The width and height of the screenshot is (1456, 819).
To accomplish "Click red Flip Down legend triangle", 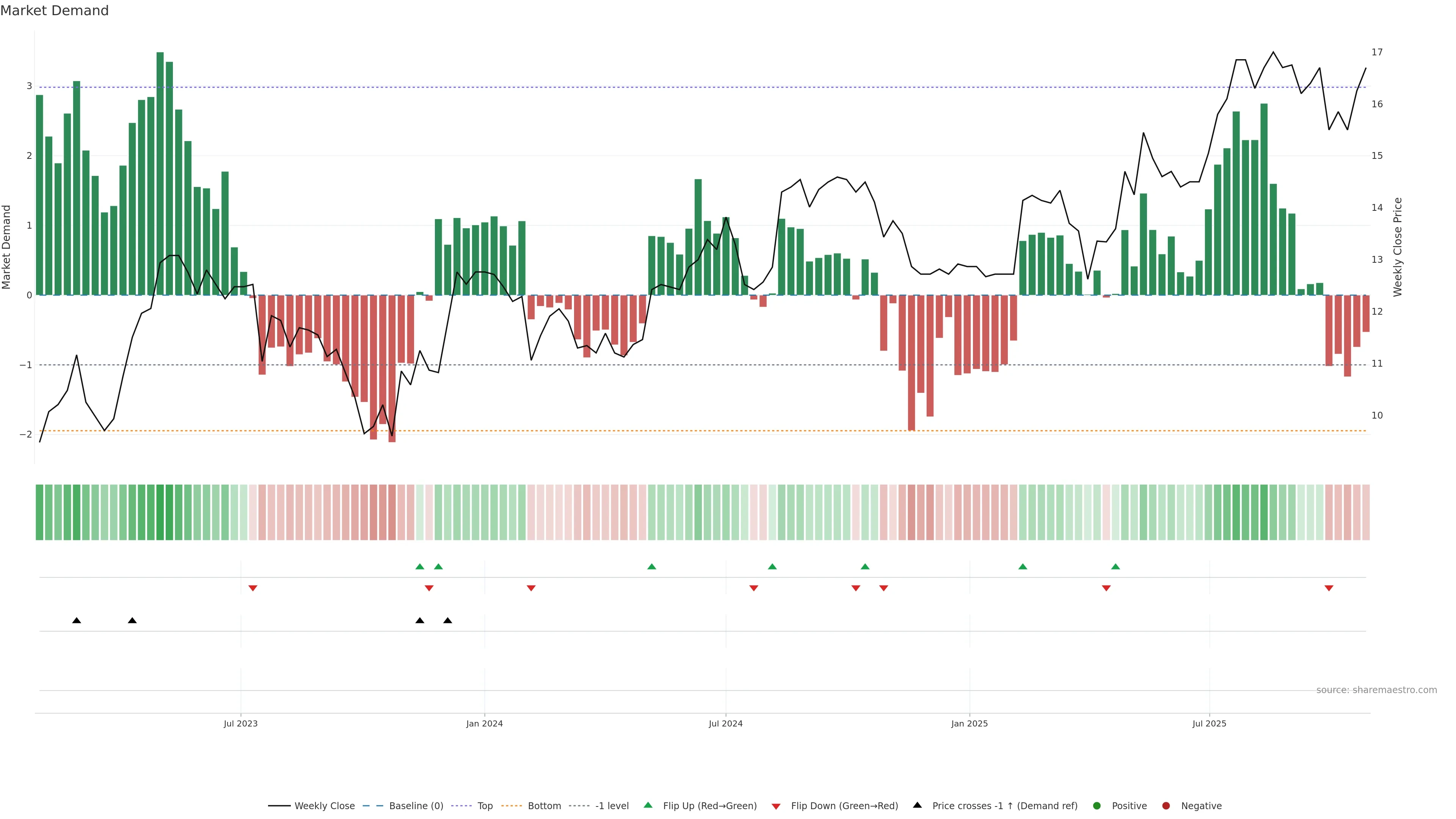I will click(x=776, y=806).
